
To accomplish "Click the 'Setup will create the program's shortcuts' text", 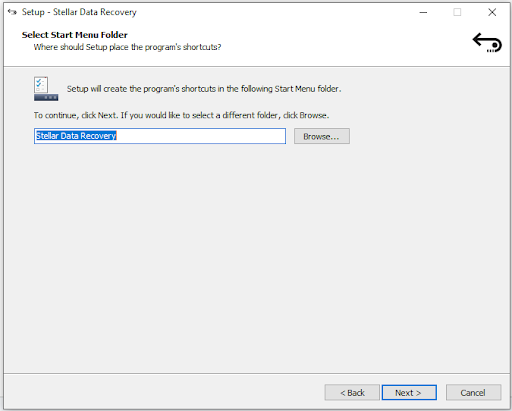I will click(204, 89).
